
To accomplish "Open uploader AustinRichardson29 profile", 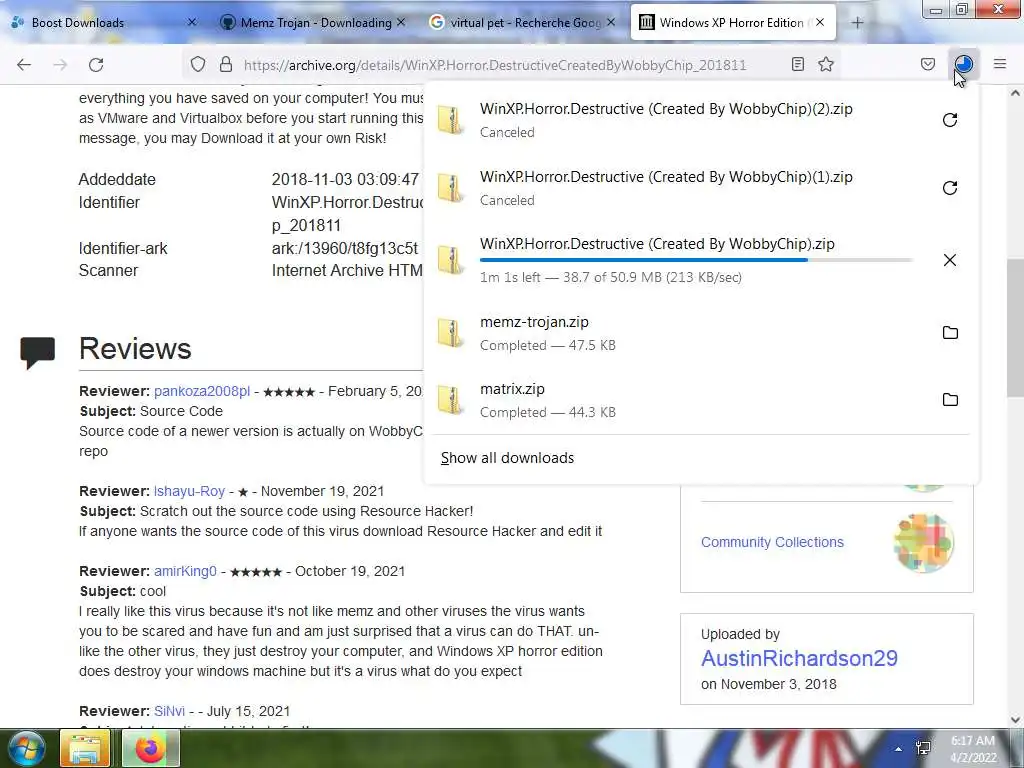I will [799, 658].
